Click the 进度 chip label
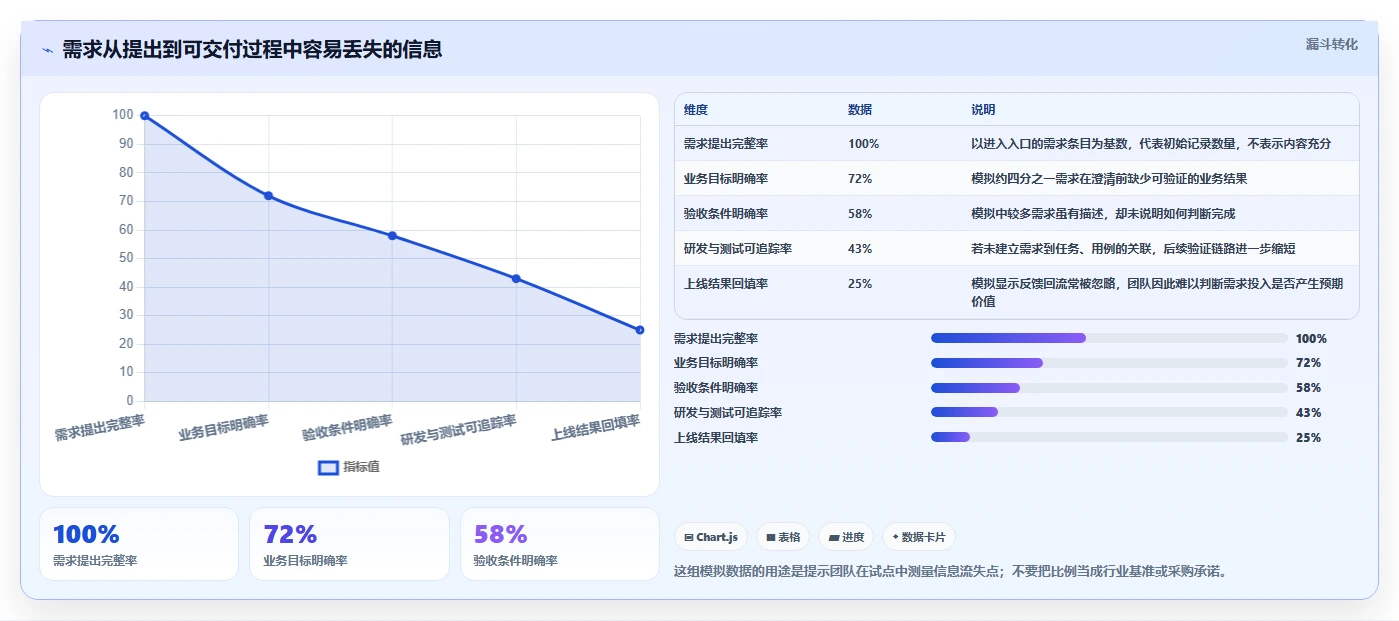The width and height of the screenshot is (1399, 621). coord(853,537)
